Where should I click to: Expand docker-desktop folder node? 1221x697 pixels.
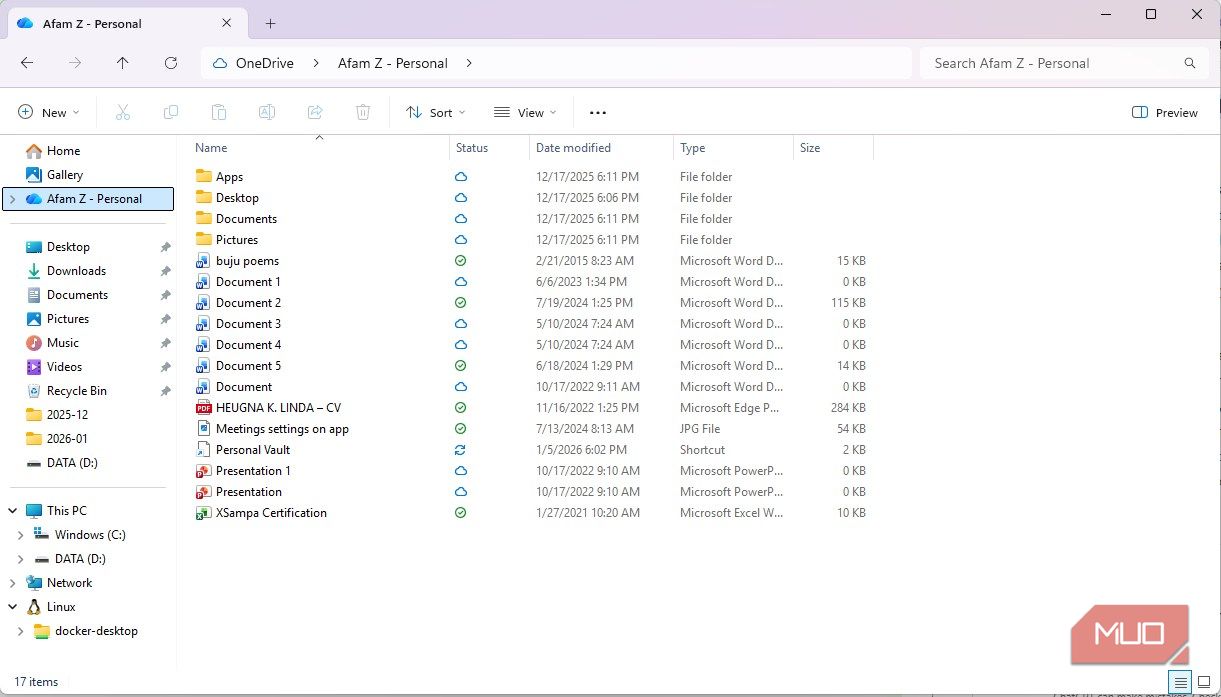click(x=21, y=631)
